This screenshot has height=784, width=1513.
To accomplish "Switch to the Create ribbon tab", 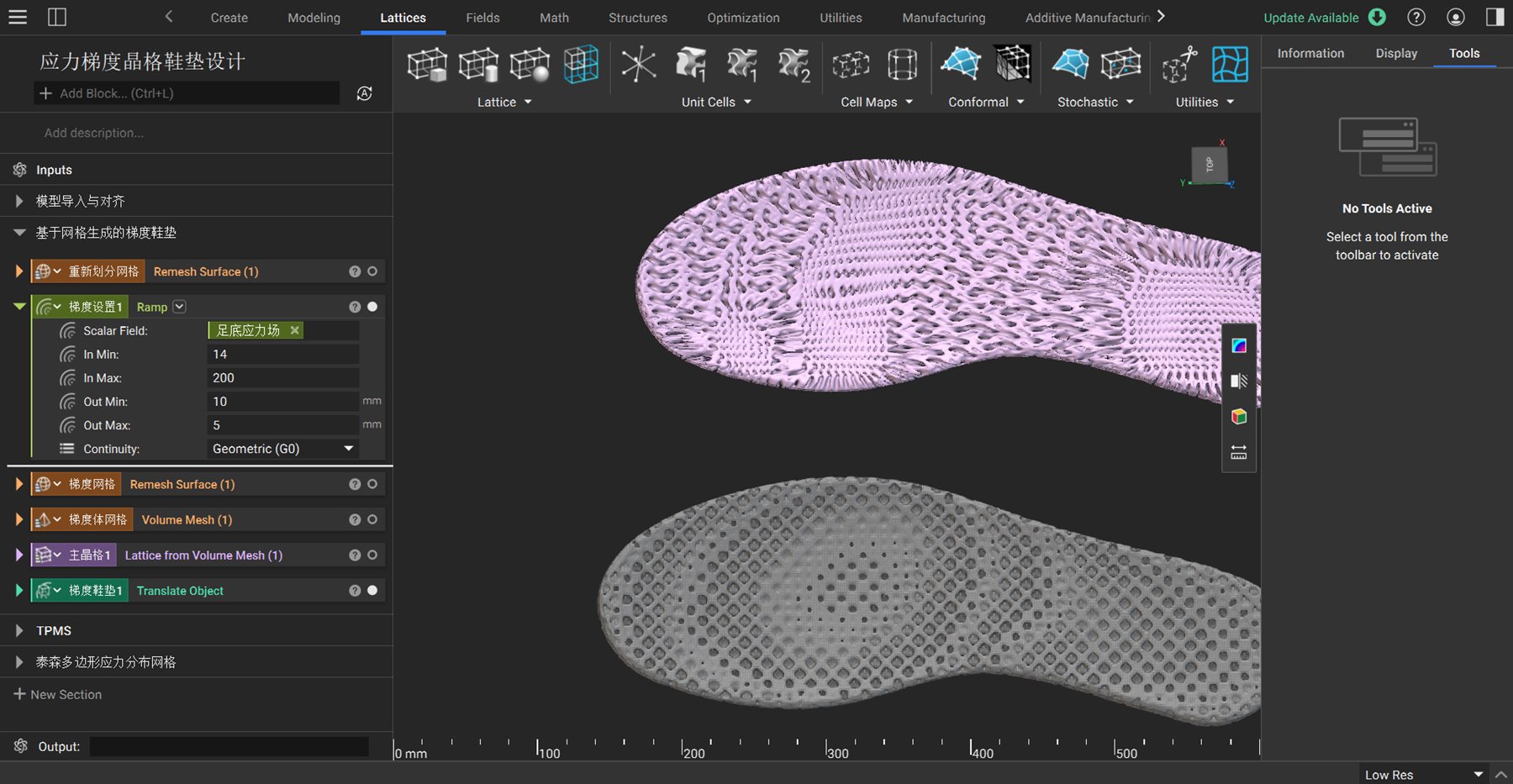I will [x=229, y=18].
